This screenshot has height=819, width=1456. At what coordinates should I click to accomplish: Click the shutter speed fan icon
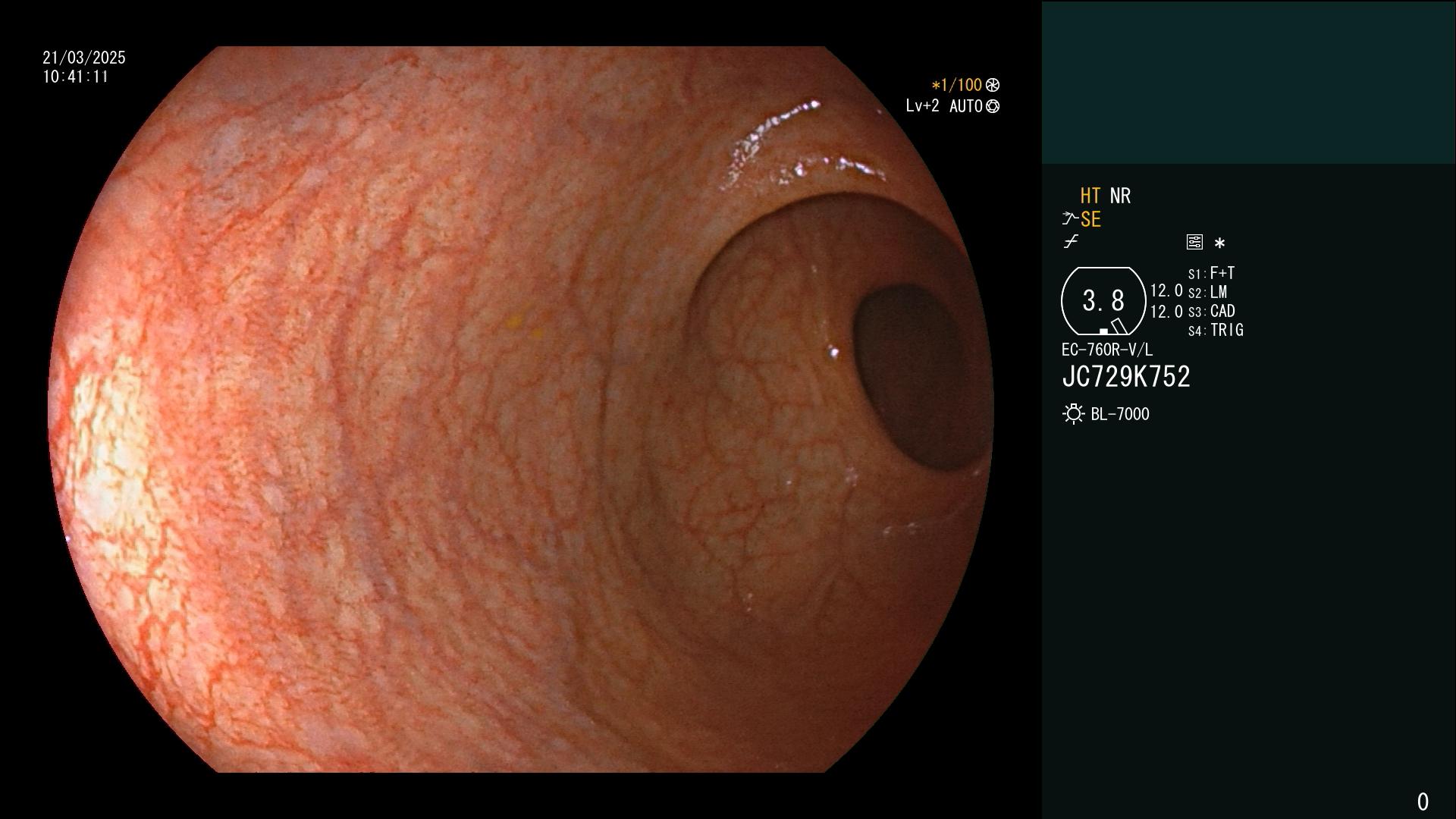pos(993,85)
